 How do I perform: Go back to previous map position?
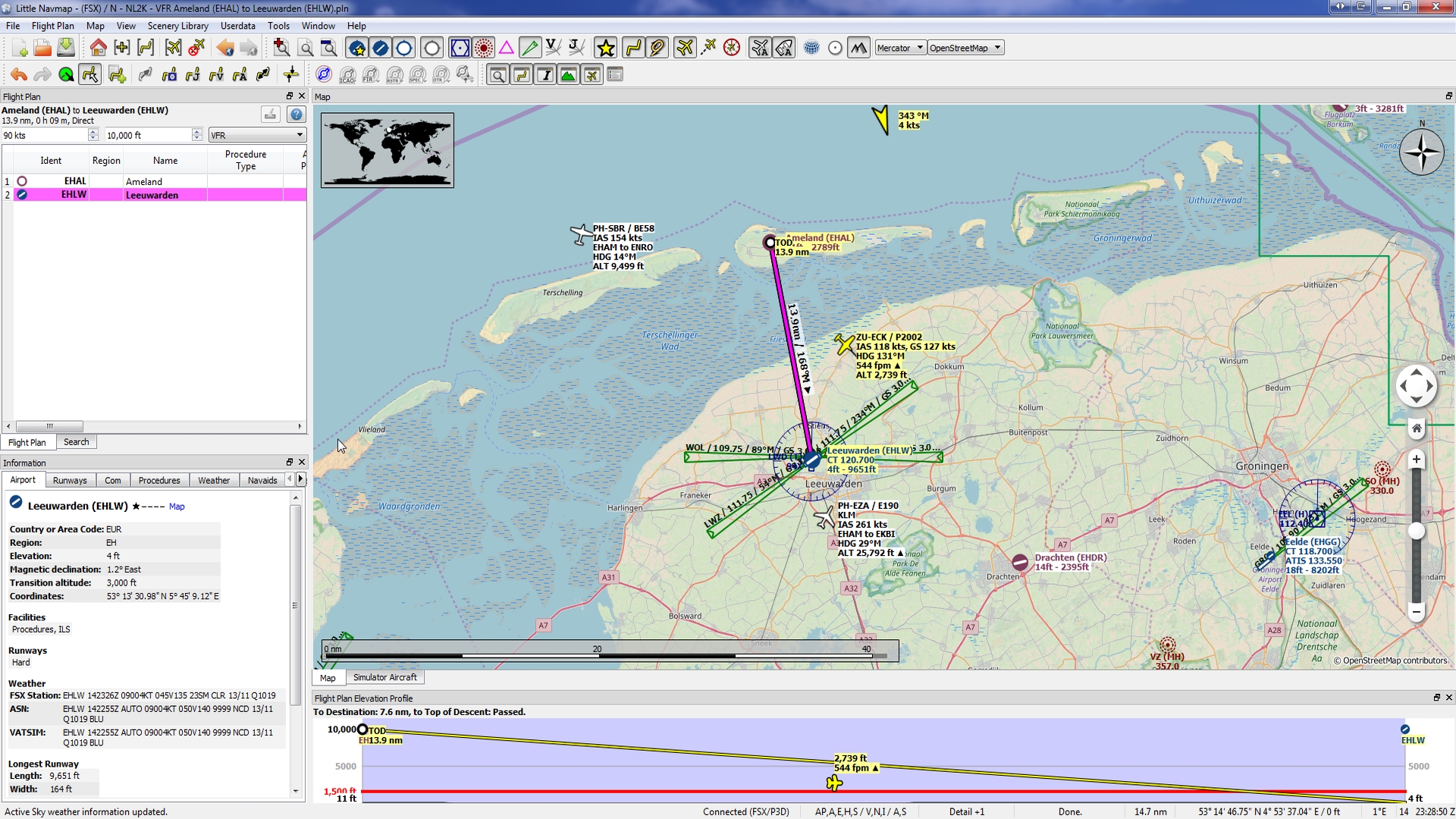click(225, 48)
